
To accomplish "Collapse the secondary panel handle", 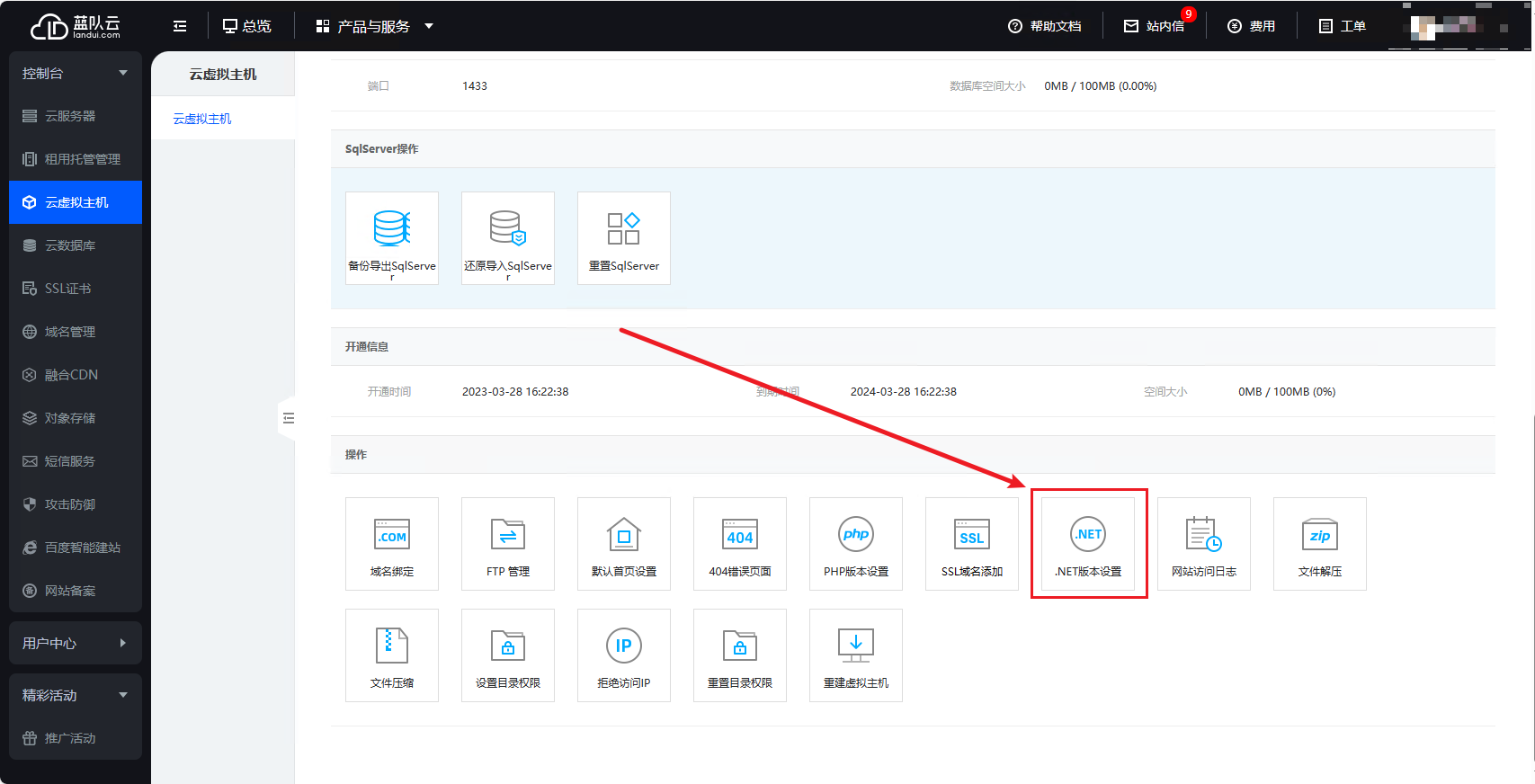I will click(x=288, y=418).
